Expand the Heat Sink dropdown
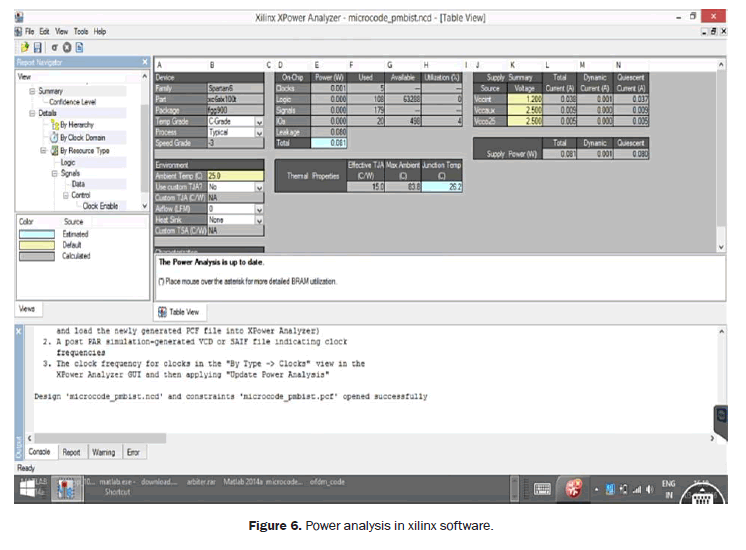 pos(259,220)
